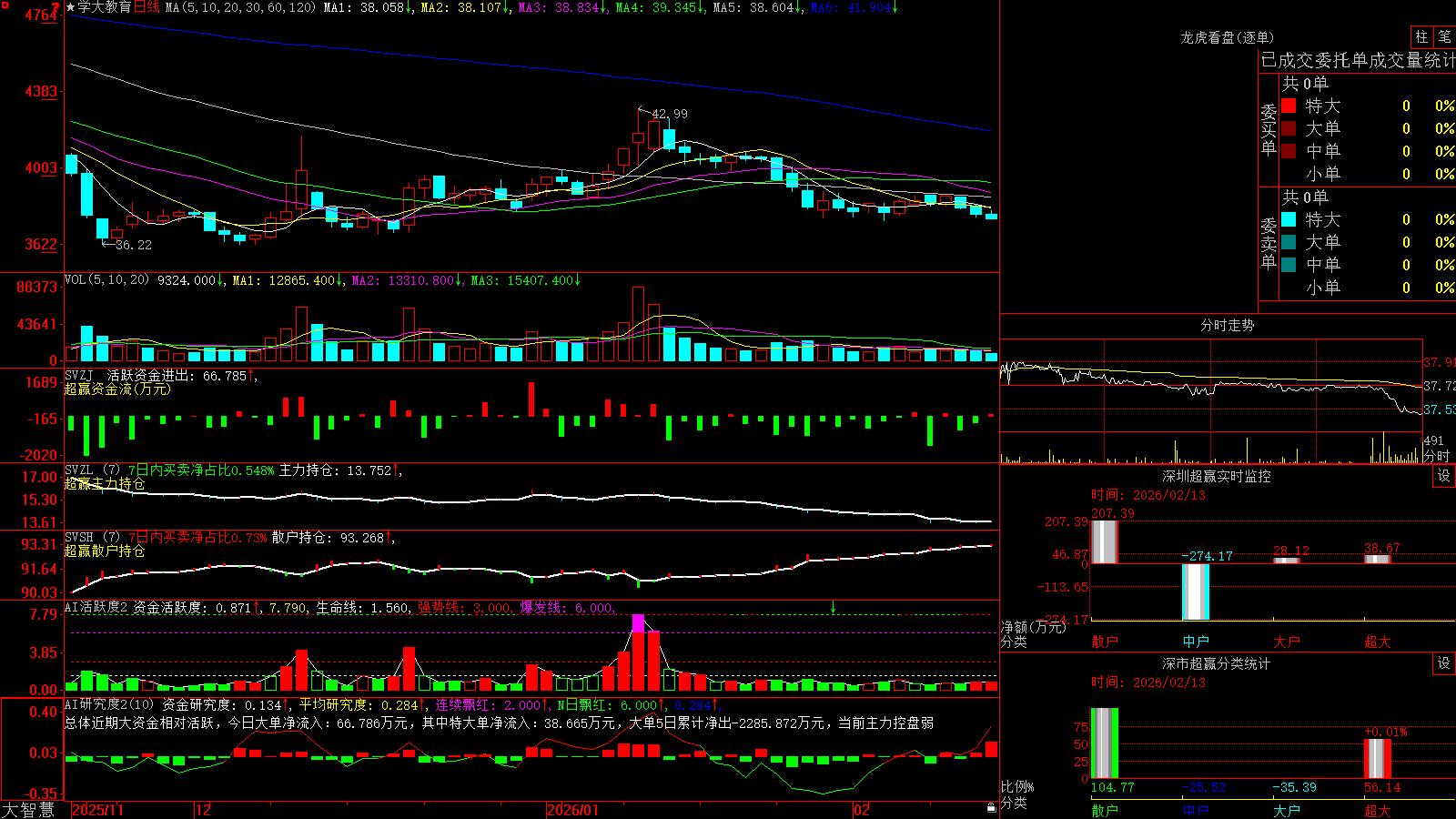1456x819 pixels.
Task: Click the 分时走势 panel title
Action: [x=1227, y=325]
